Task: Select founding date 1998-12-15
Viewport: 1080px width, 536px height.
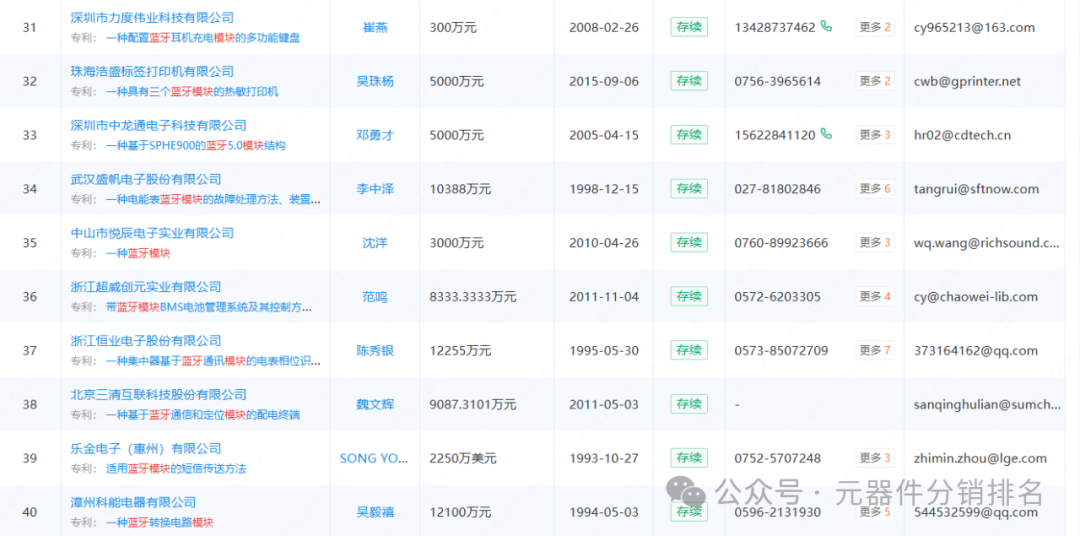Action: point(604,189)
